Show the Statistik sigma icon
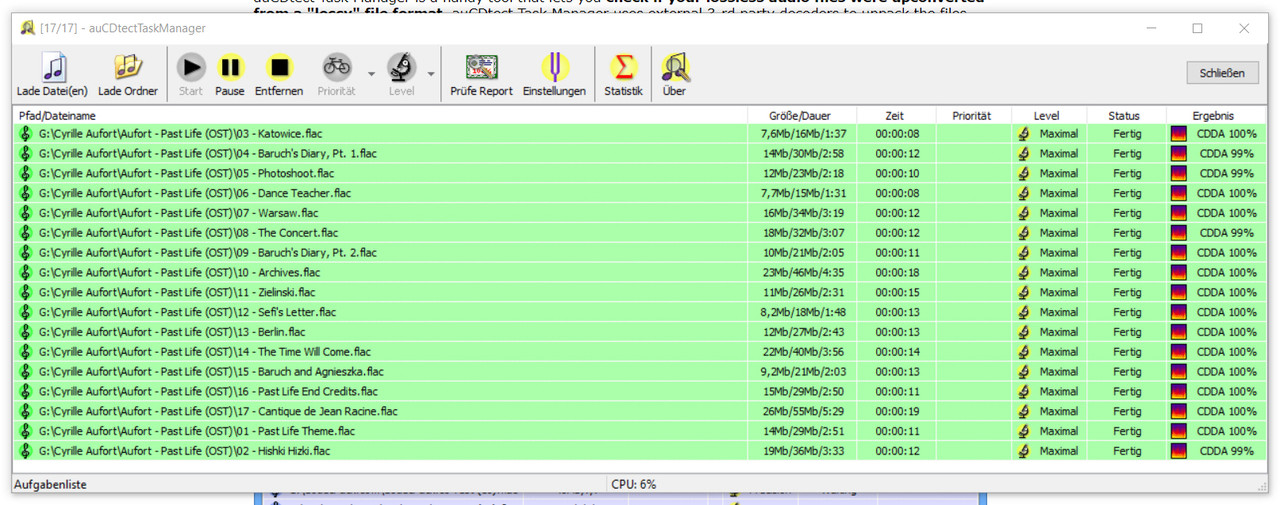Image resolution: width=1280 pixels, height=505 pixels. [624, 68]
